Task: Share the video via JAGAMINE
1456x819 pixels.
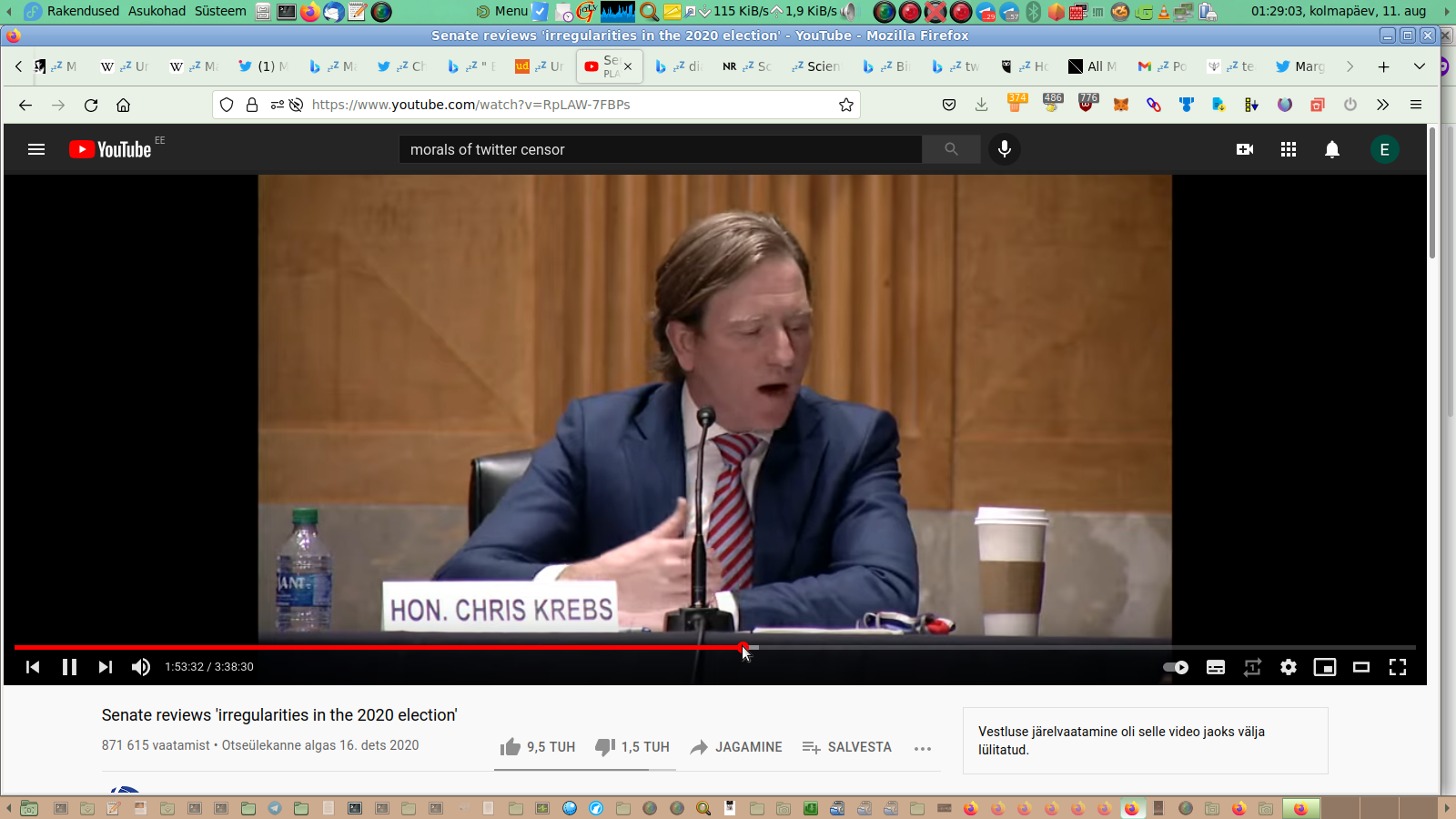Action: tap(735, 747)
